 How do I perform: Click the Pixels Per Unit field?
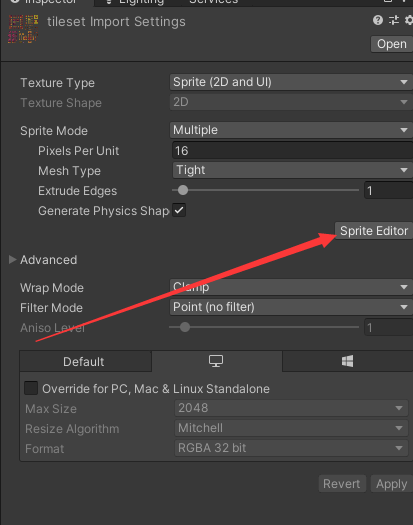pyautogui.click(x=292, y=150)
